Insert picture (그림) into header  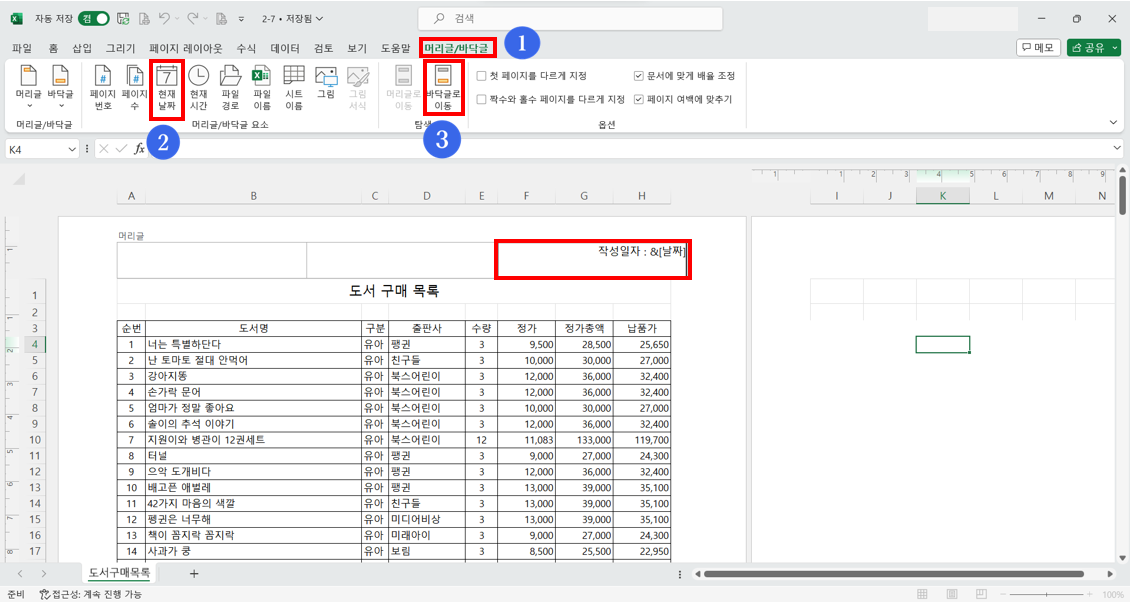click(326, 83)
